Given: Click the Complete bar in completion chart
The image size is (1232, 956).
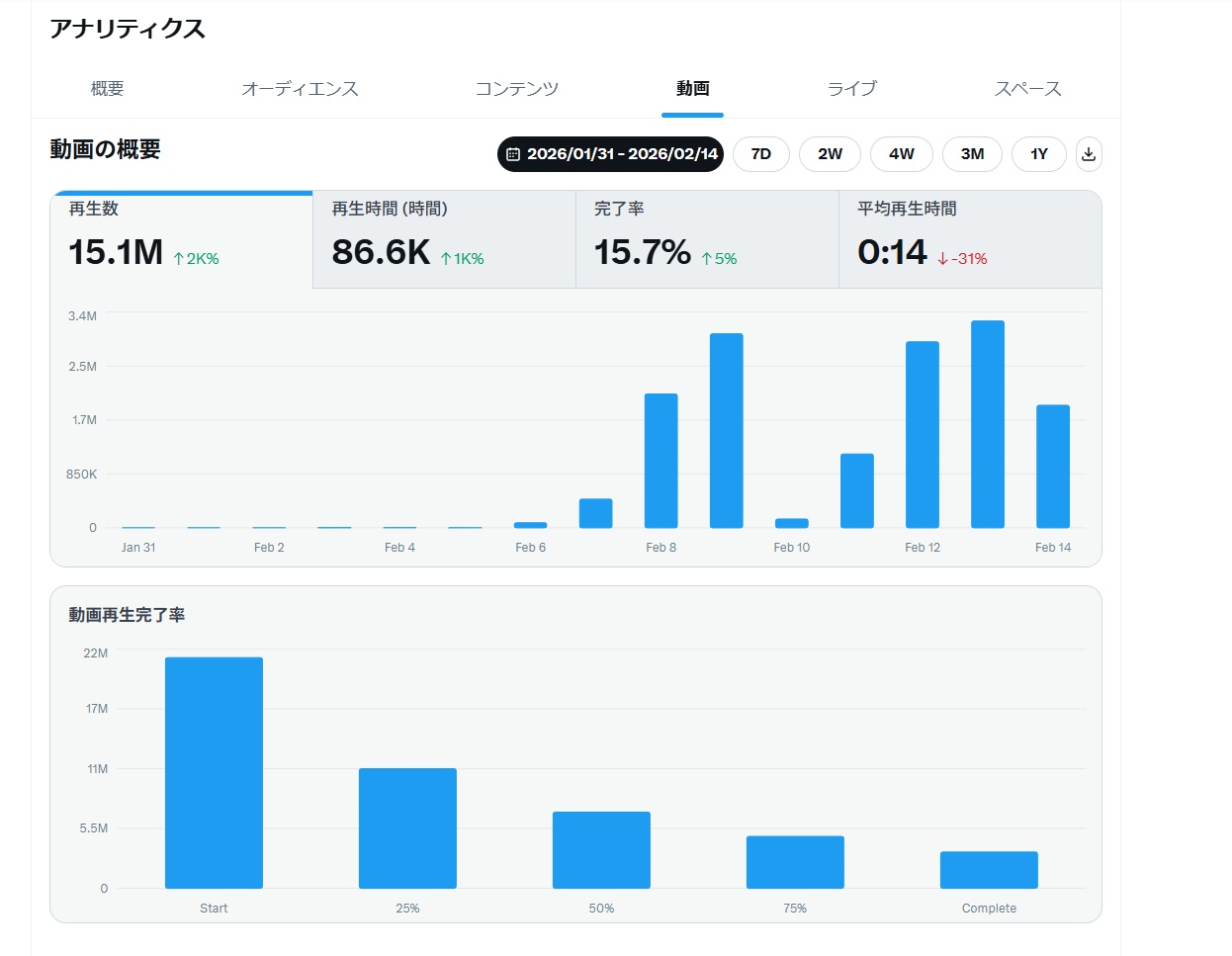Looking at the screenshot, I should [x=989, y=870].
